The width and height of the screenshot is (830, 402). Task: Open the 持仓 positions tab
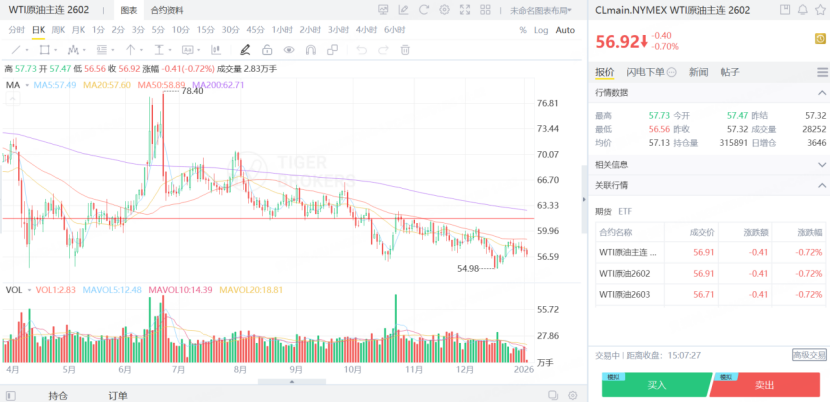[x=57, y=395]
